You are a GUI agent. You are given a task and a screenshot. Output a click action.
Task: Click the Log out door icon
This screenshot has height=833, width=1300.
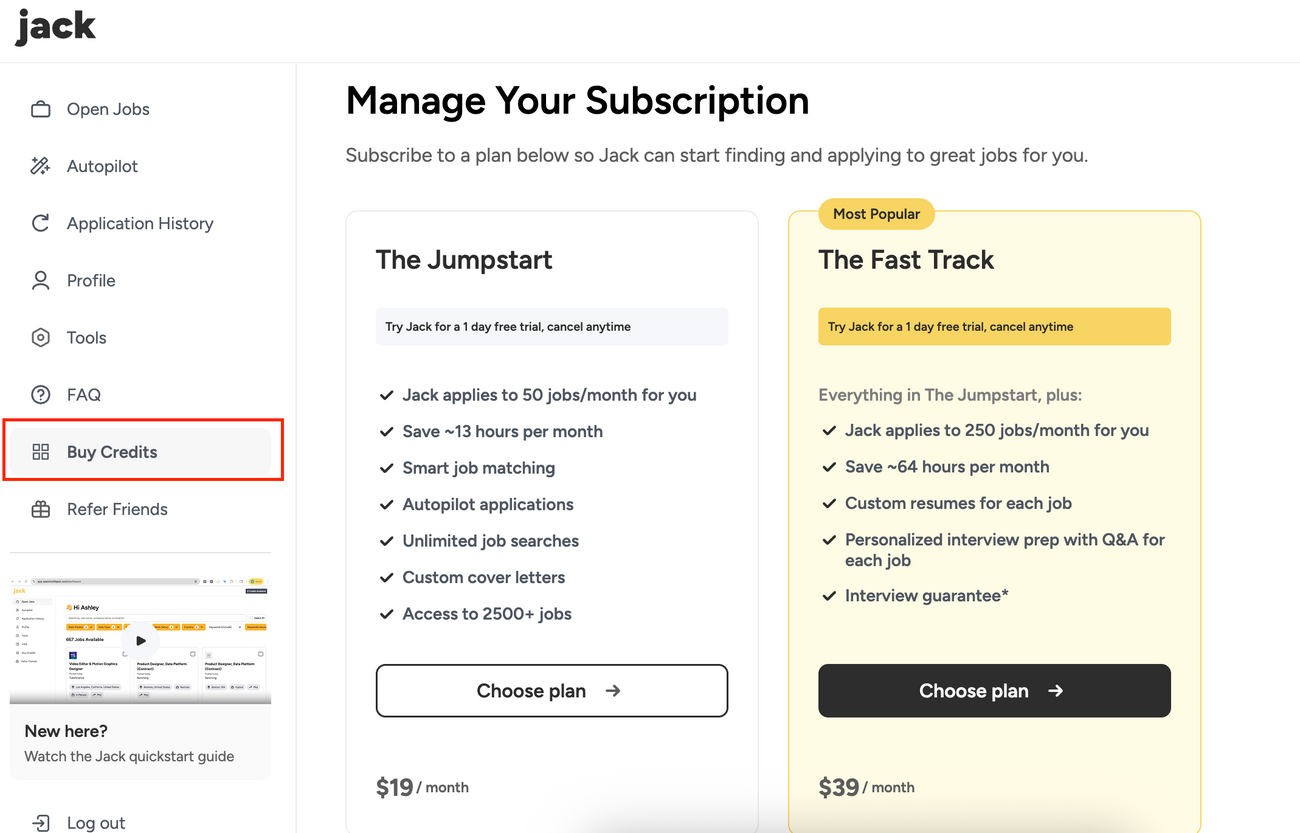click(x=41, y=823)
